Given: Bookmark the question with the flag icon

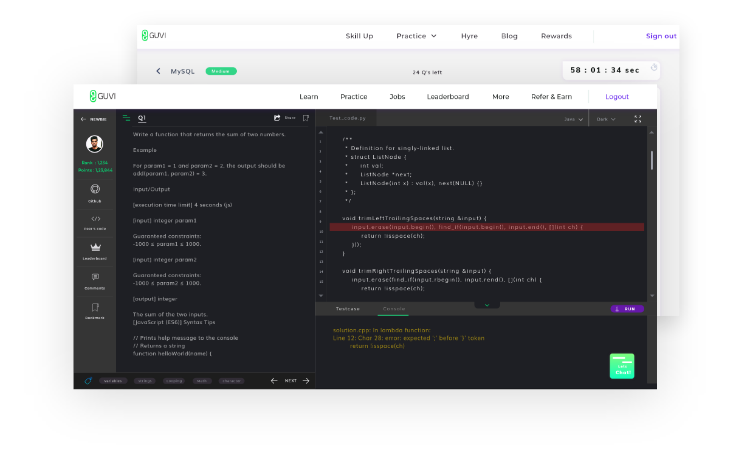Looking at the screenshot, I should point(306,118).
